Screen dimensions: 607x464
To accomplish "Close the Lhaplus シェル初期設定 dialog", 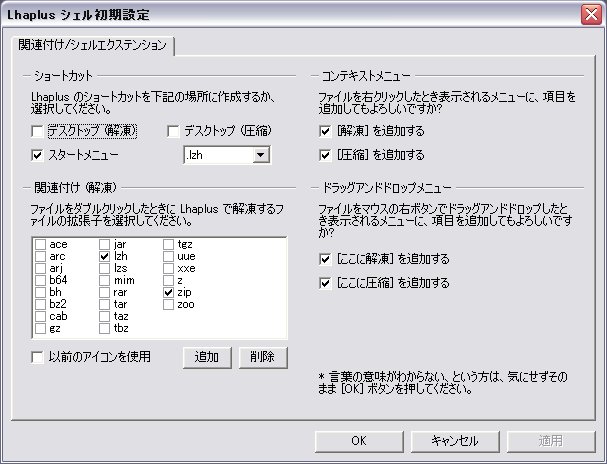I will tap(591, 15).
